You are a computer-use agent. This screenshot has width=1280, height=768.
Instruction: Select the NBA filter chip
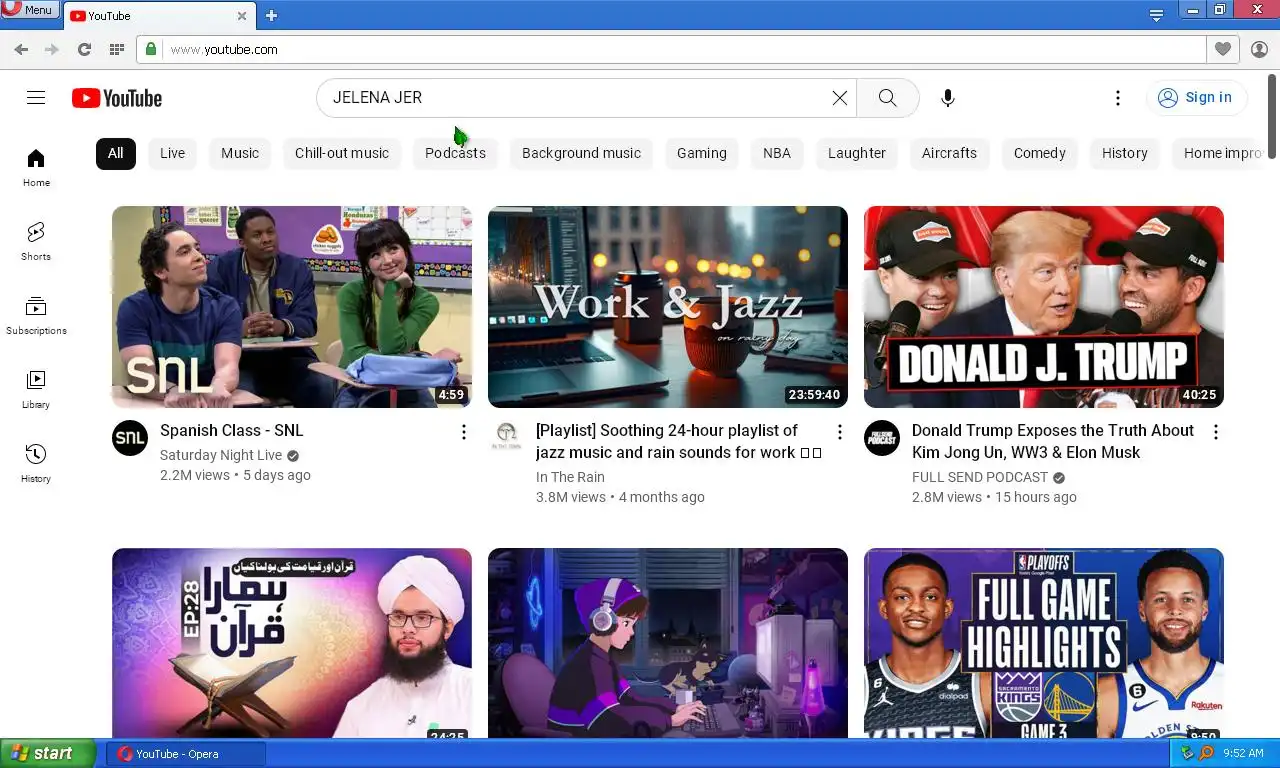[777, 153]
